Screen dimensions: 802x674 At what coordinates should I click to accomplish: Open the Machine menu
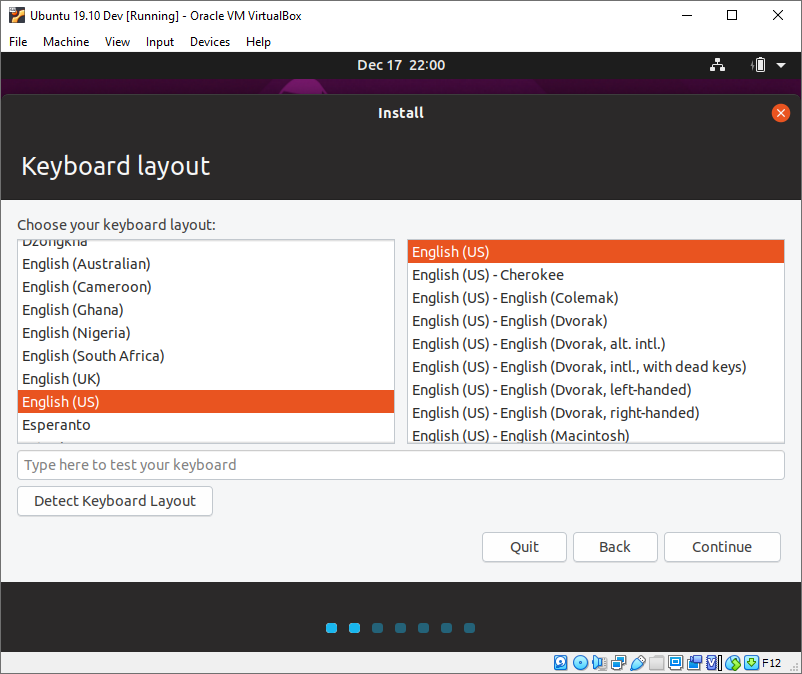(66, 42)
